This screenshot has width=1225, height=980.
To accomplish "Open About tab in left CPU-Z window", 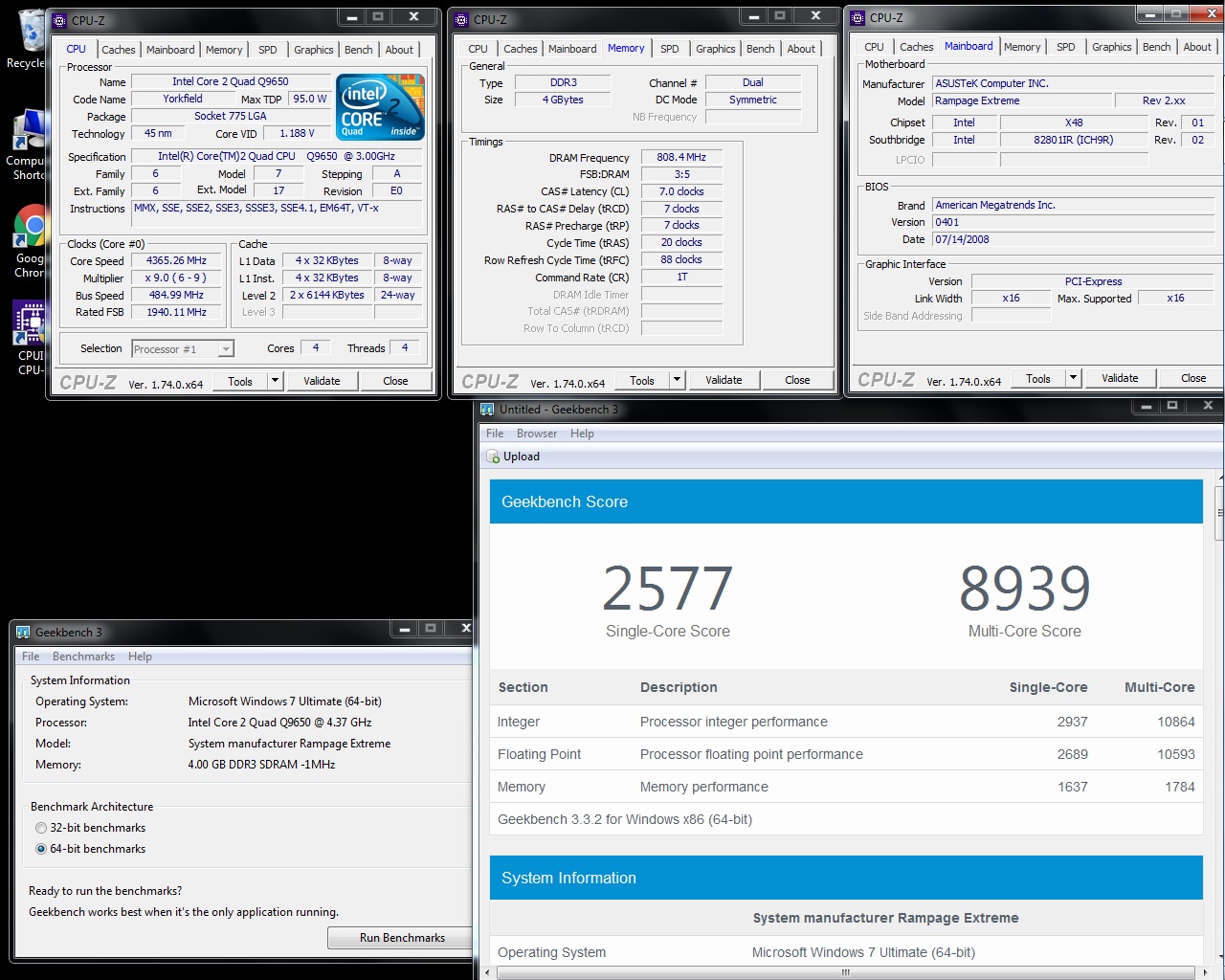I will point(399,50).
